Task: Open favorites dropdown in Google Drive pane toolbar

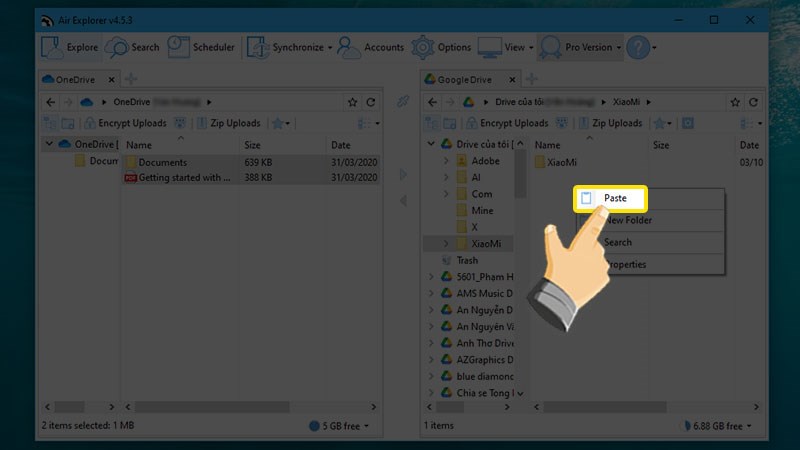Action: 663,123
